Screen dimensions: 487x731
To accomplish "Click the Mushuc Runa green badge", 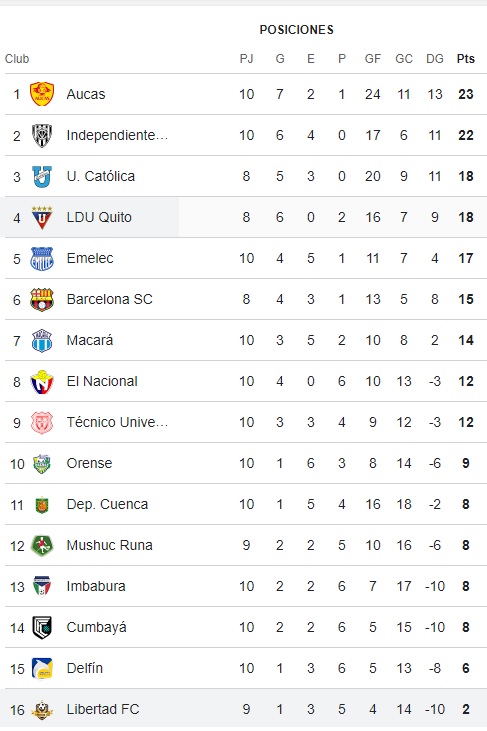I will (x=42, y=545).
